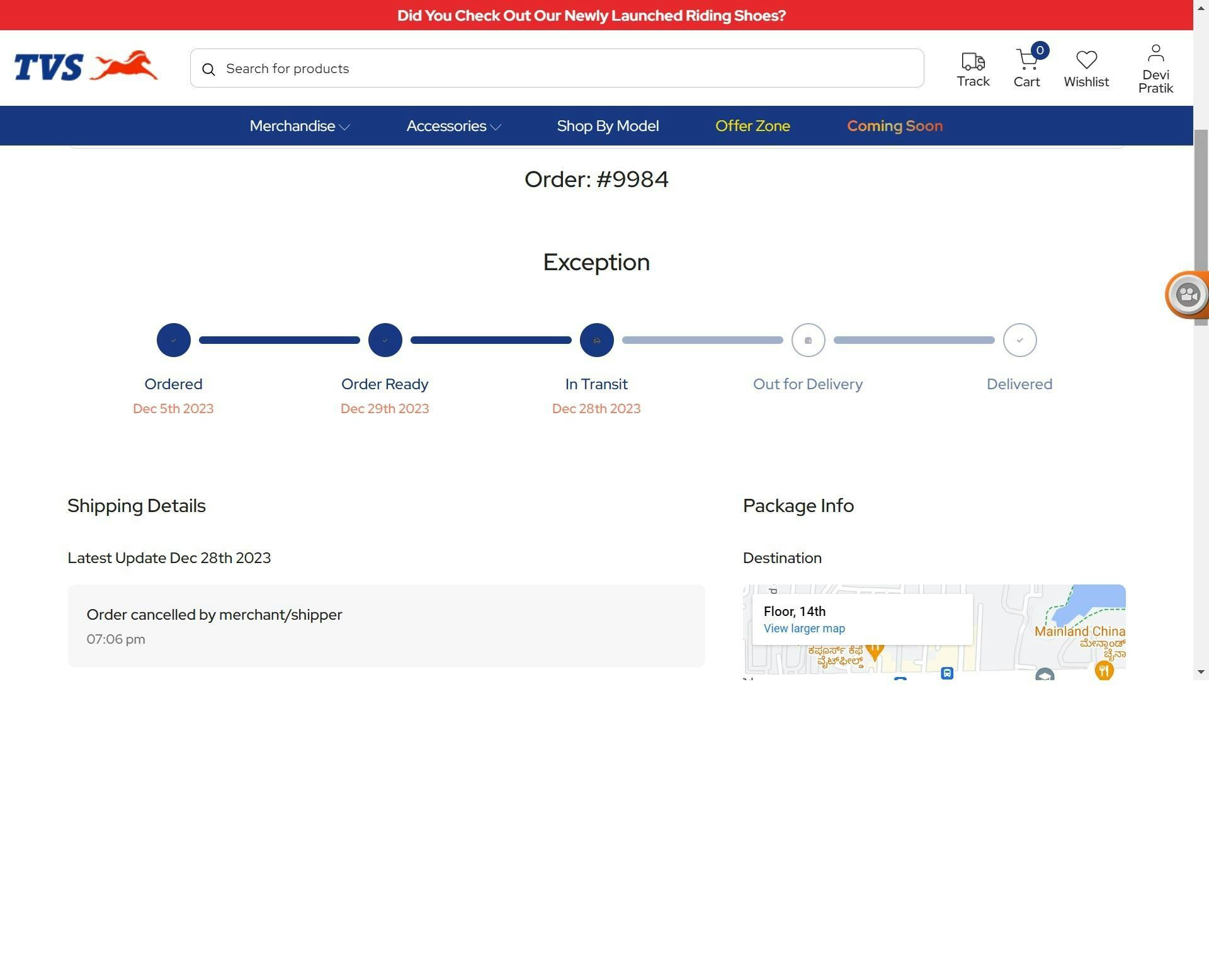Open the shopping Cart icon

pyautogui.click(x=1026, y=61)
